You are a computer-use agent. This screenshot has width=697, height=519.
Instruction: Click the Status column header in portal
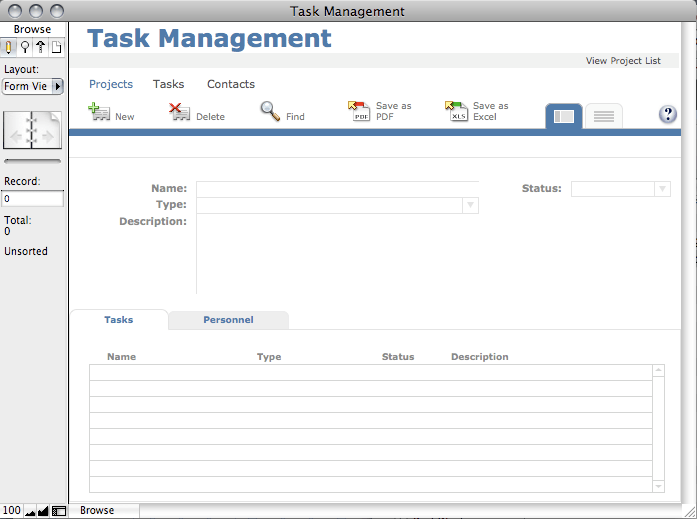point(398,356)
